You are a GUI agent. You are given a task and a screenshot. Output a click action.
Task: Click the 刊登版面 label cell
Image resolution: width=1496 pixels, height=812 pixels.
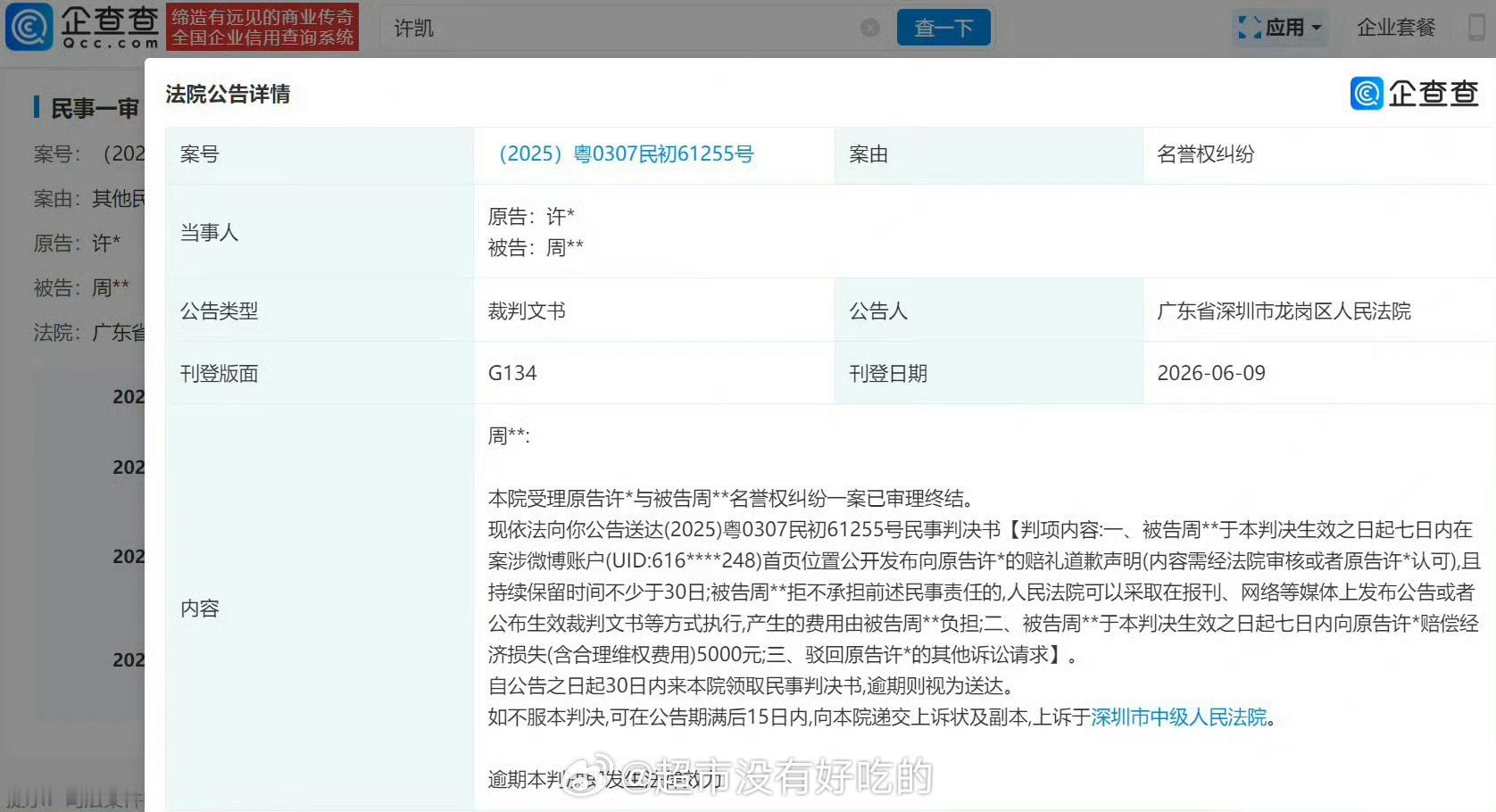(x=320, y=373)
